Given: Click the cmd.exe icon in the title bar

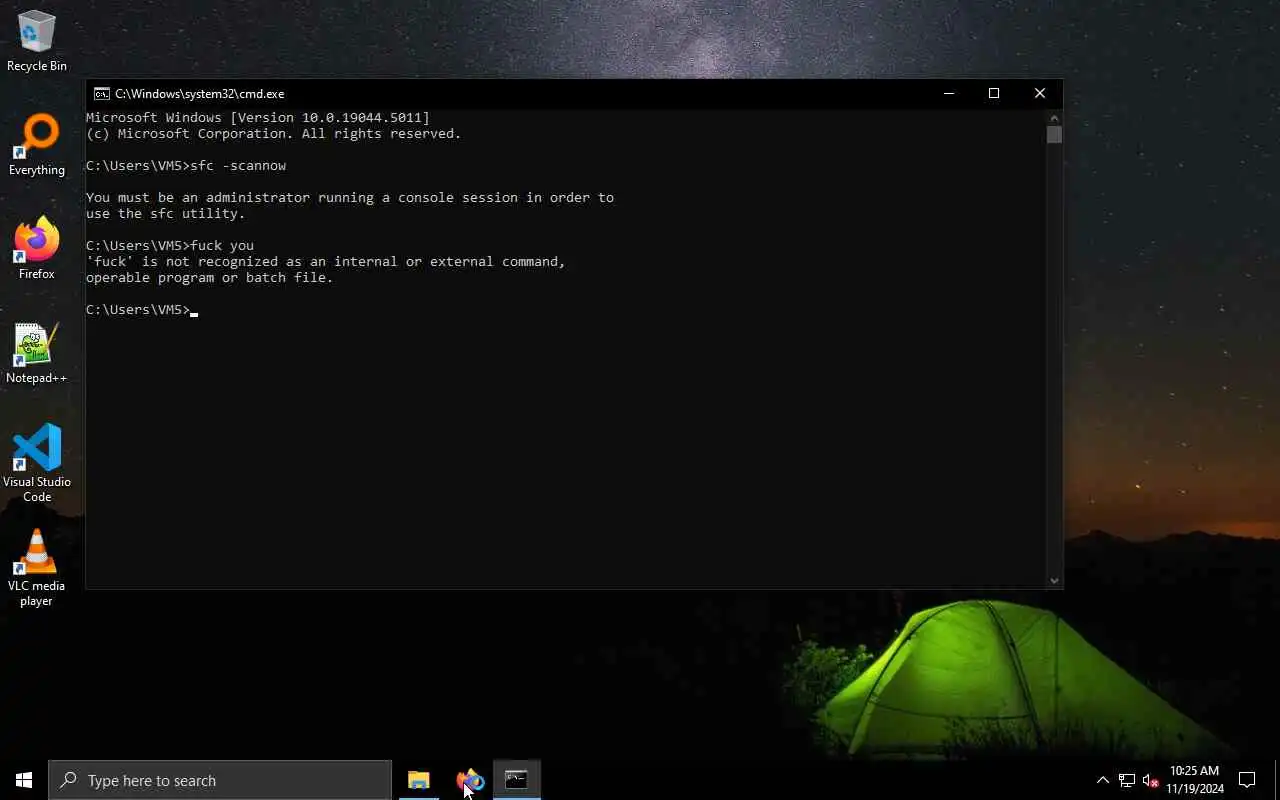Looking at the screenshot, I should [102, 93].
